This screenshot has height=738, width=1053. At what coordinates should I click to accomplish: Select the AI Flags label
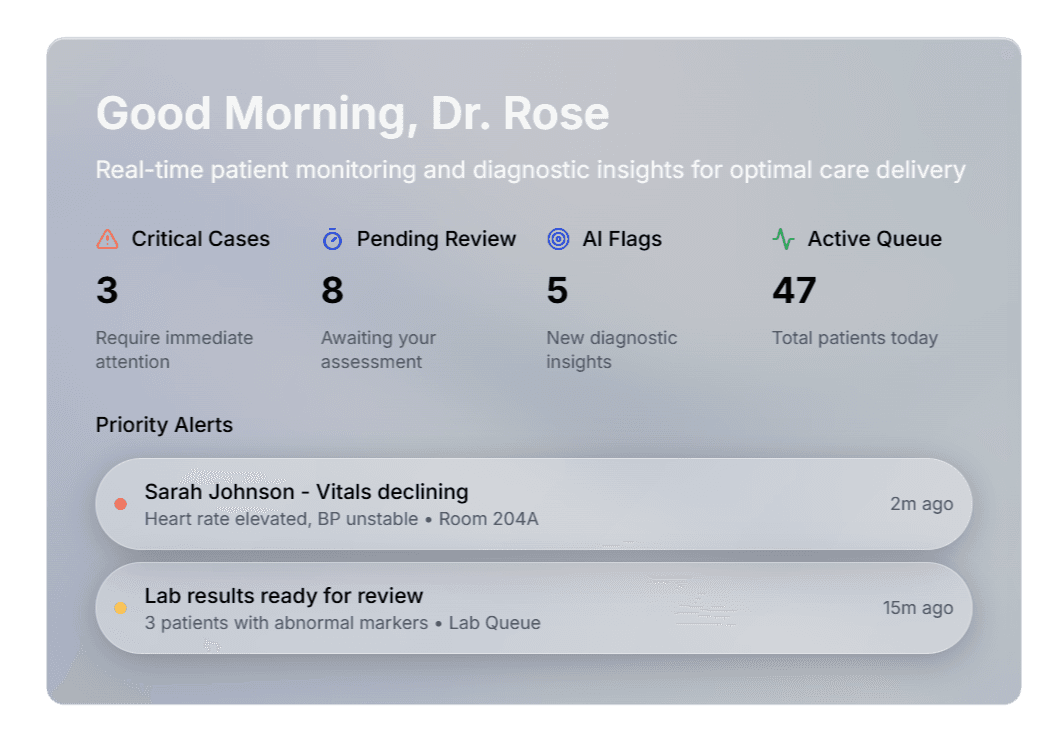click(622, 239)
